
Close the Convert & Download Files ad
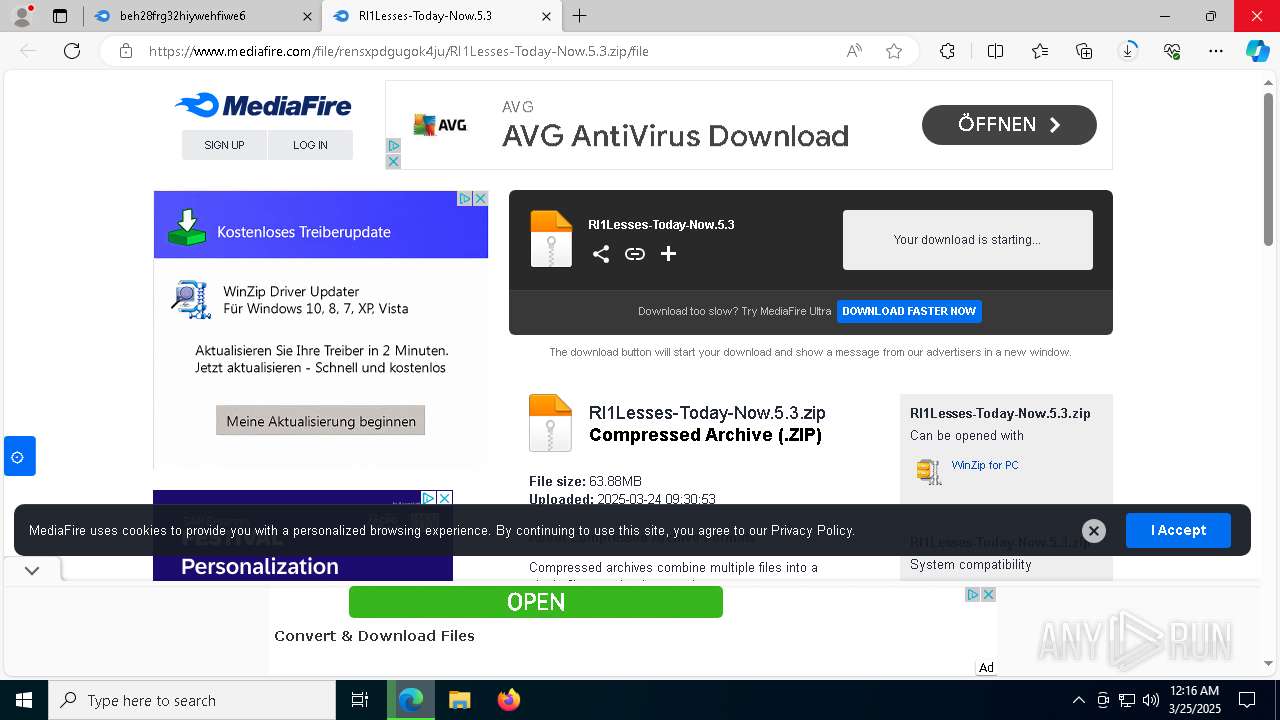(x=988, y=594)
